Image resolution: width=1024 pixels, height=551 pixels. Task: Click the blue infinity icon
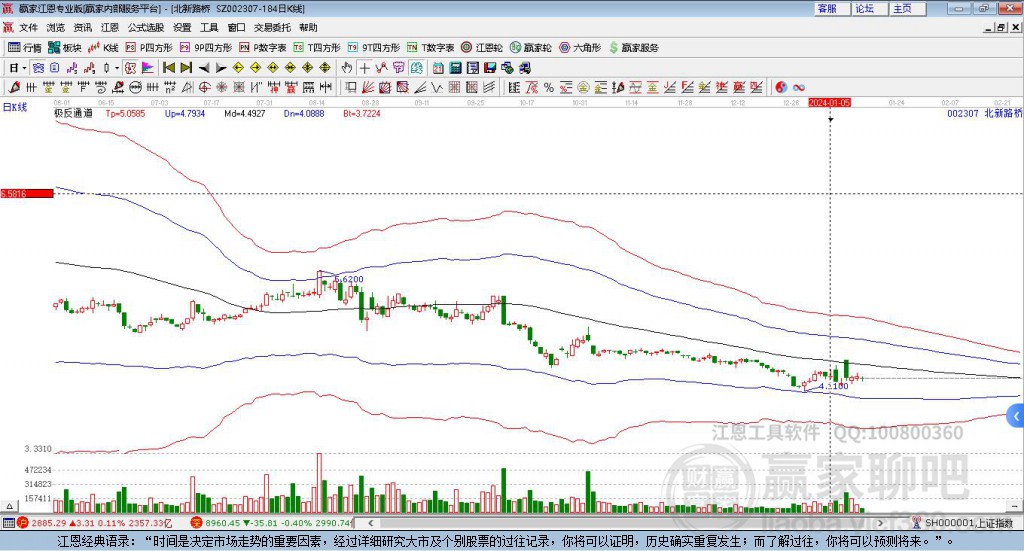click(799, 87)
